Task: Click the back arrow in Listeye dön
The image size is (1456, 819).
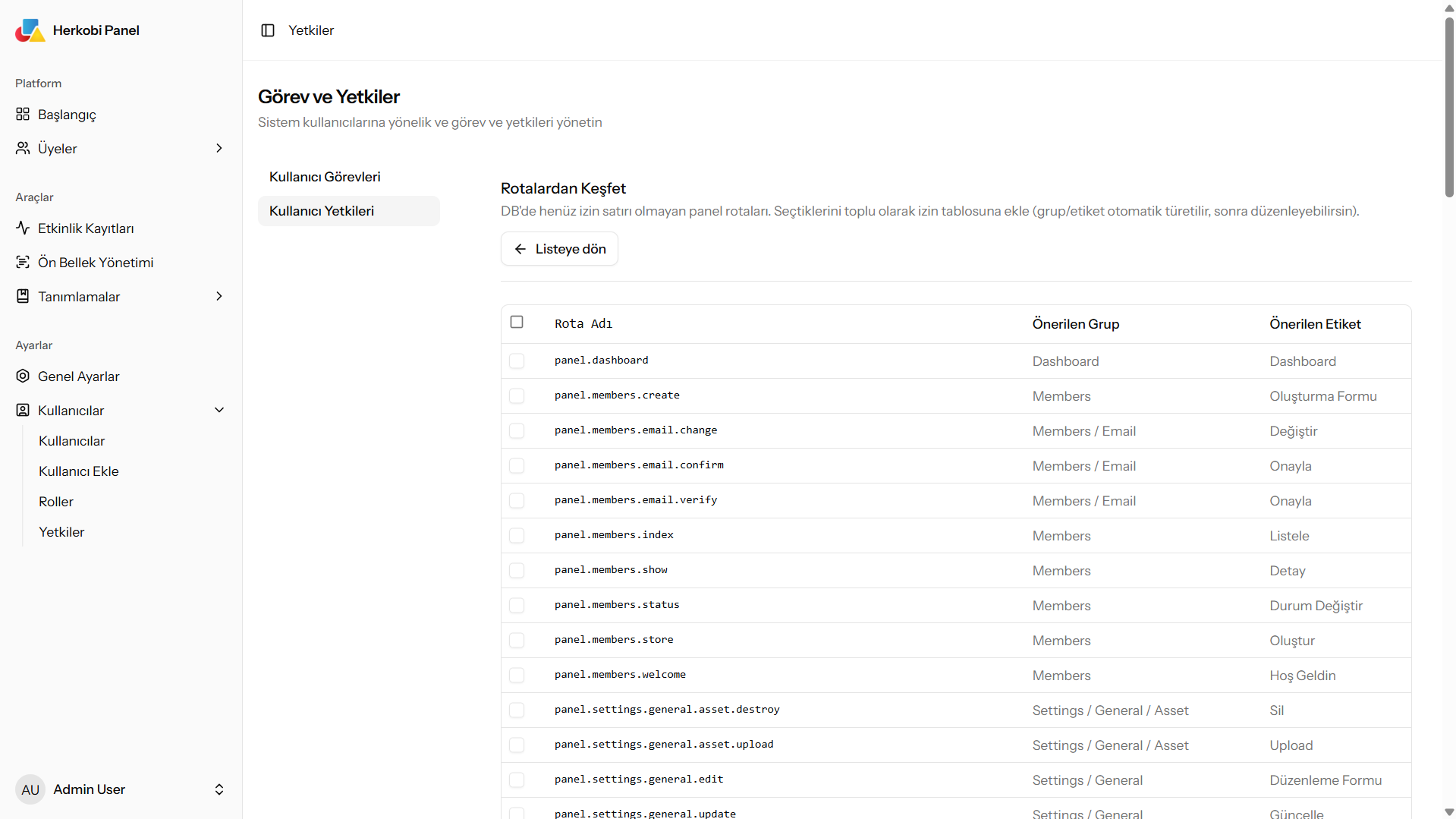Action: point(520,249)
